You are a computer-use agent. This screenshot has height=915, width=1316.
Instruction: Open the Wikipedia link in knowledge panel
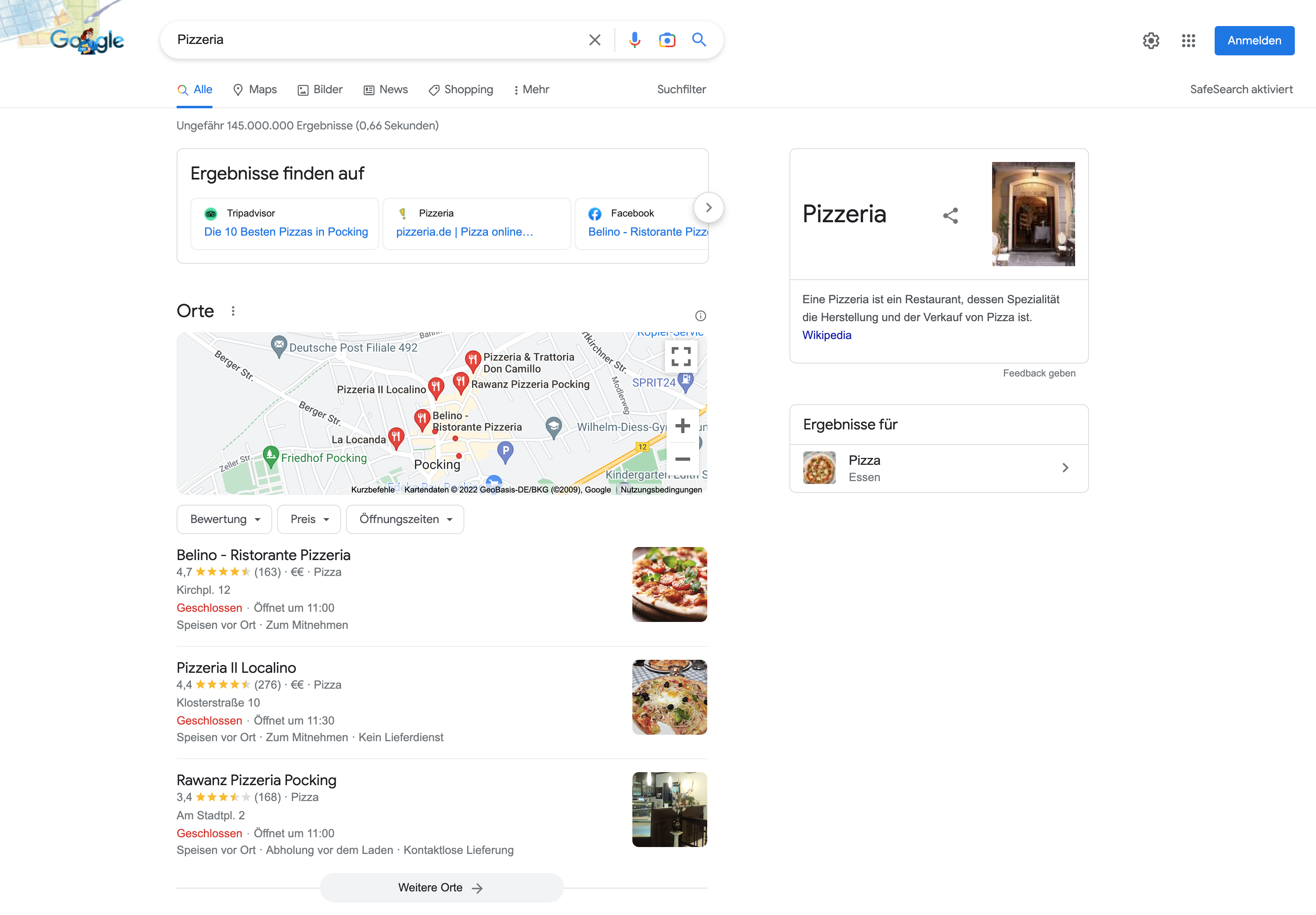pos(826,335)
